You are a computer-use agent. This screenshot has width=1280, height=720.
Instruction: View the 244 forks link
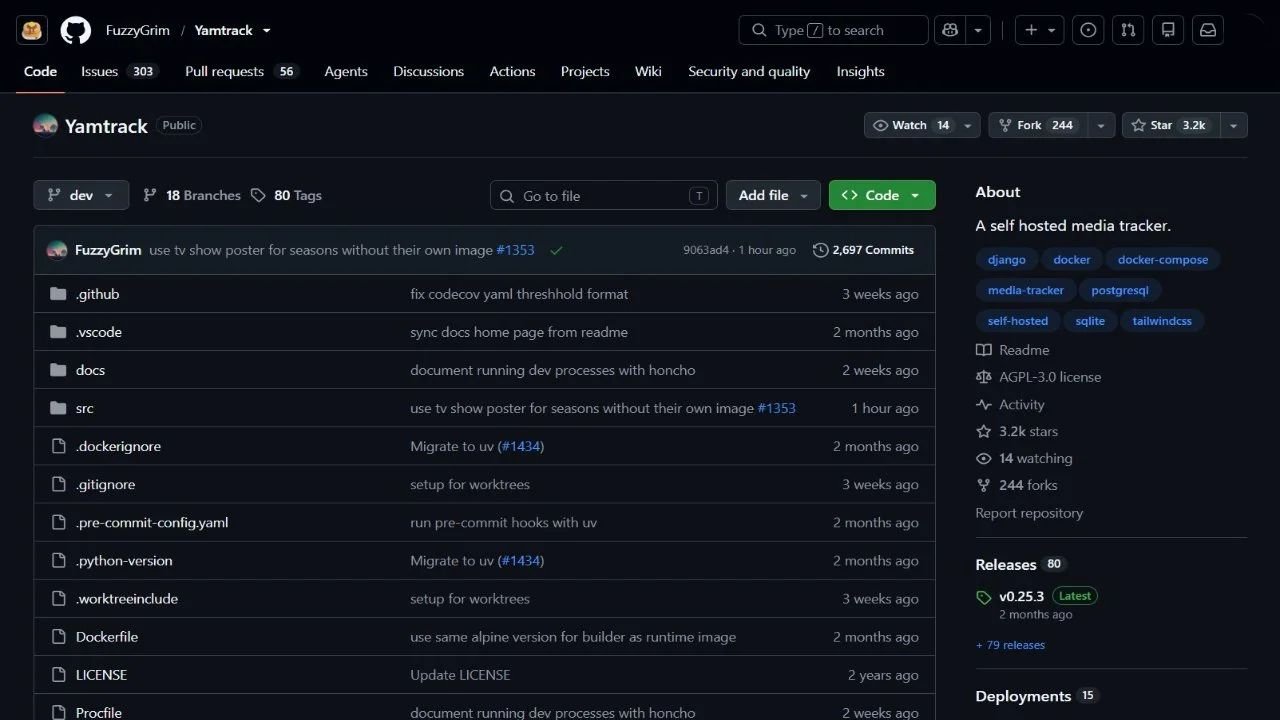(x=1017, y=485)
